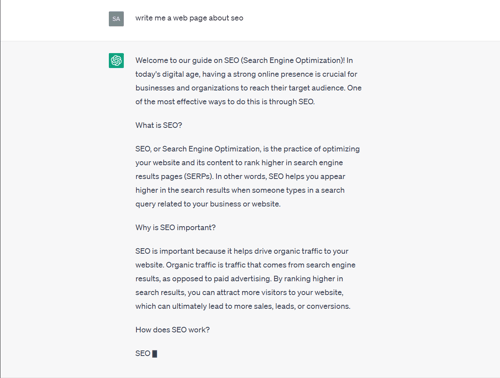Image resolution: width=500 pixels, height=378 pixels.
Task: Click the line 'which can ultimately lead to more sales'
Action: [x=243, y=306]
